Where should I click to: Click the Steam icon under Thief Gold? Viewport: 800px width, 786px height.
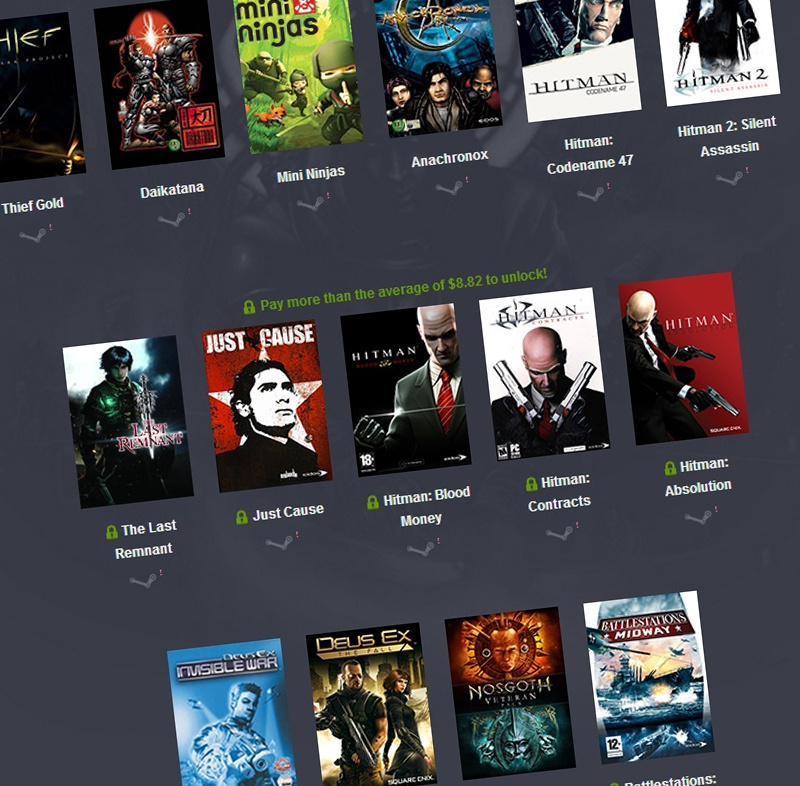point(33,235)
